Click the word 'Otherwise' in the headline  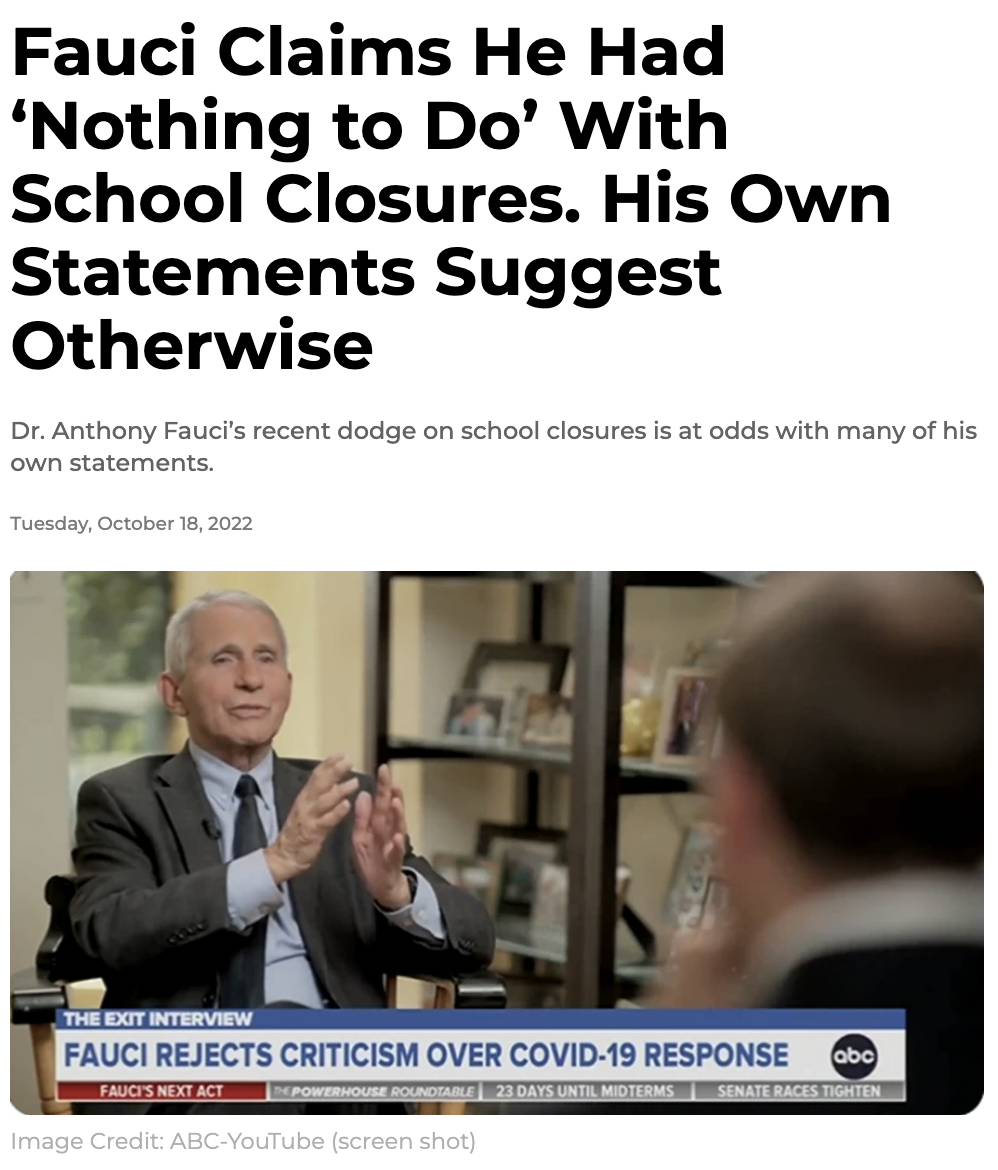192,345
